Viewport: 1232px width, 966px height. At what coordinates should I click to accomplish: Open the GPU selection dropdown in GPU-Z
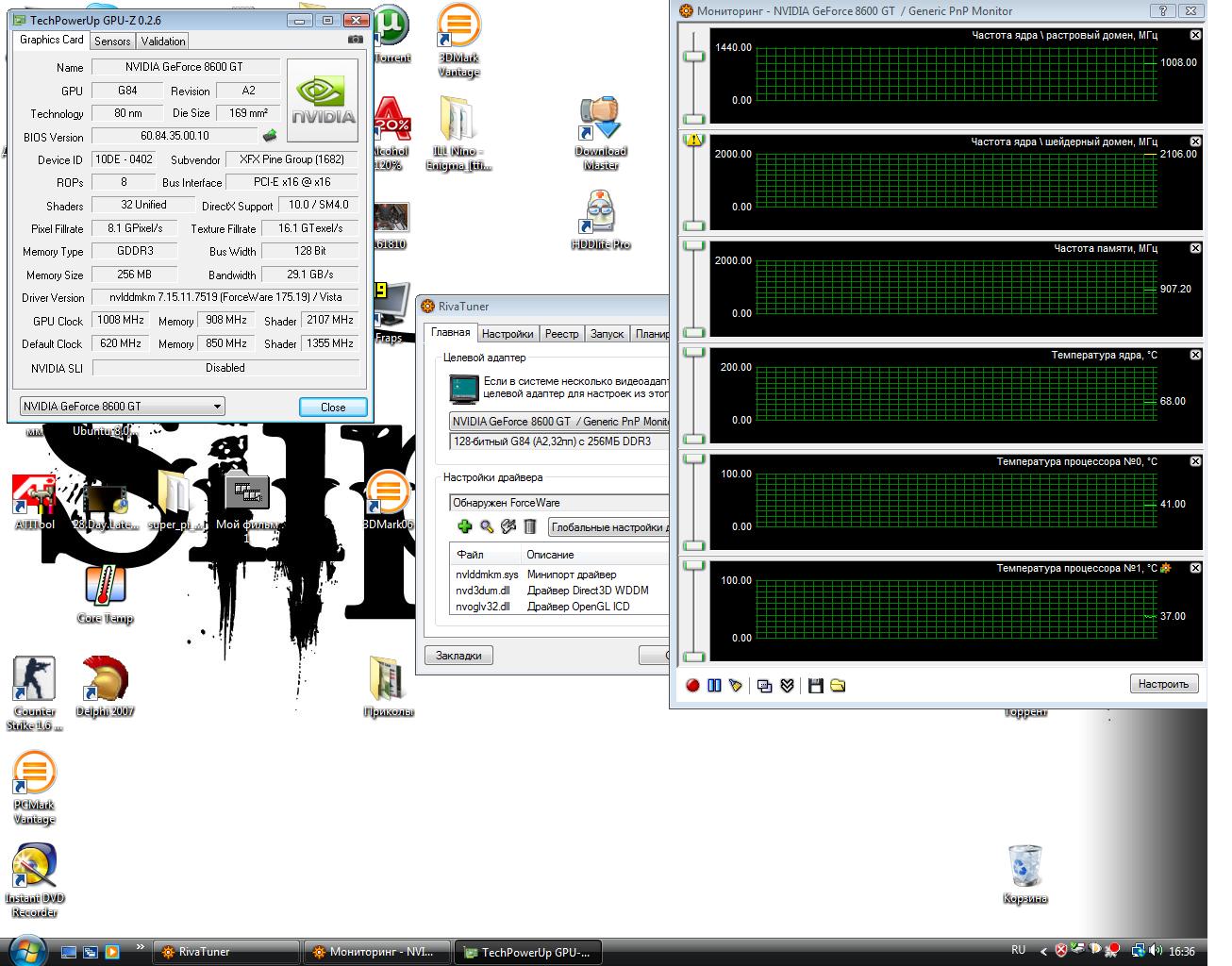point(123,407)
